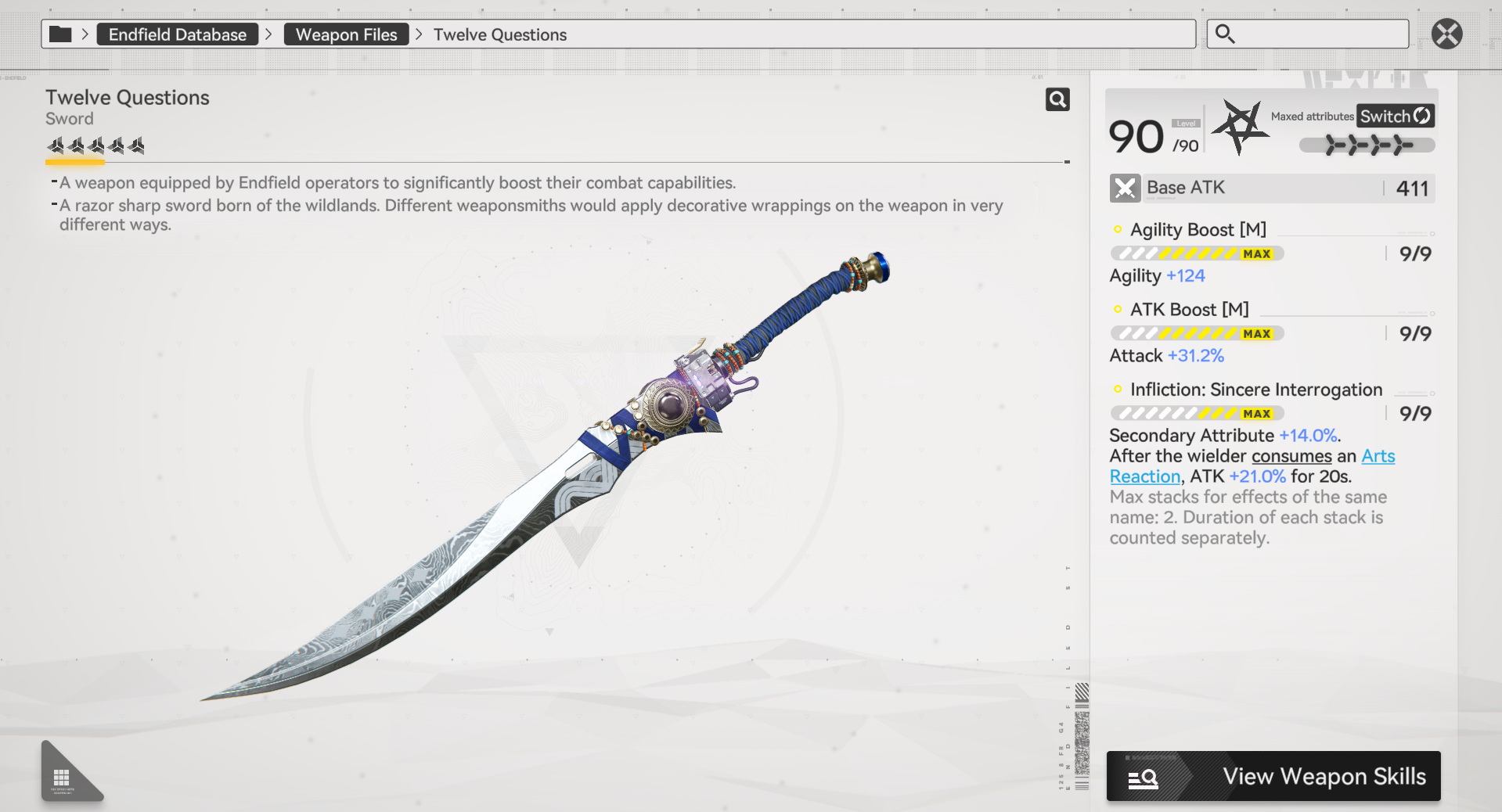Go to Endfield Database breadcrumb
The height and width of the screenshot is (812, 1502).
(x=178, y=34)
